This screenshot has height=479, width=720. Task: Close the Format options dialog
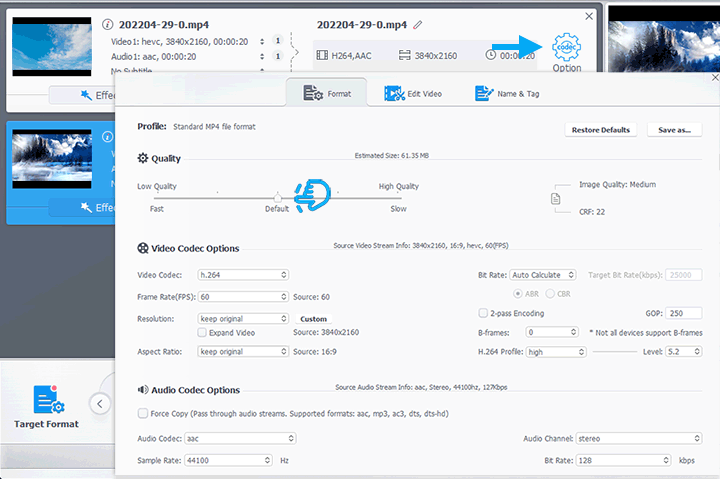click(x=715, y=77)
